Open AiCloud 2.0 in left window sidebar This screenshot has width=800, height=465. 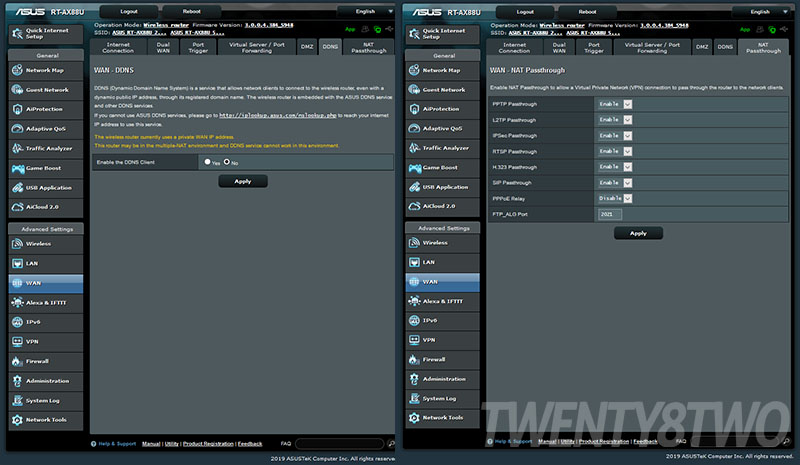[x=46, y=207]
